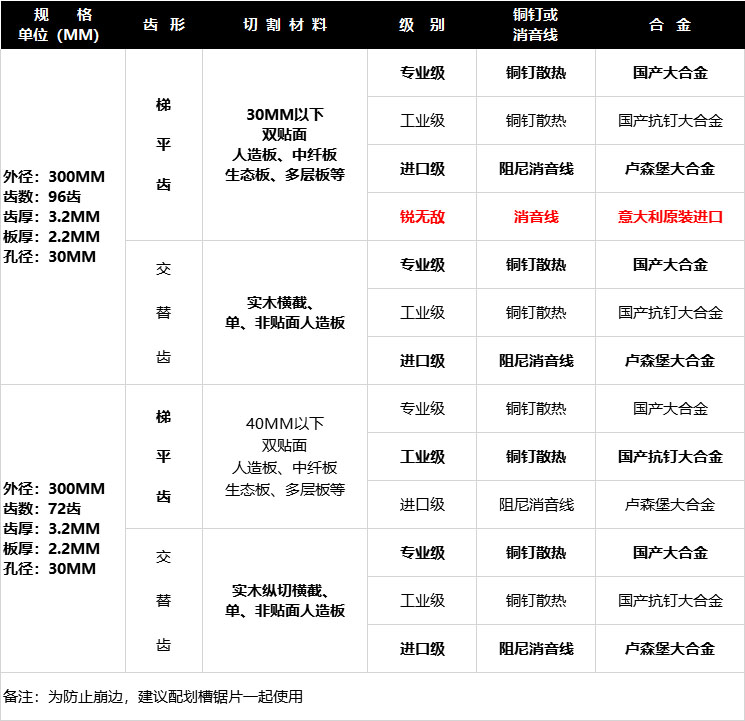745x721 pixels.
Task: Select "卢森堡大合金" in 72齿 交替齿 rows
Action: pos(670,649)
